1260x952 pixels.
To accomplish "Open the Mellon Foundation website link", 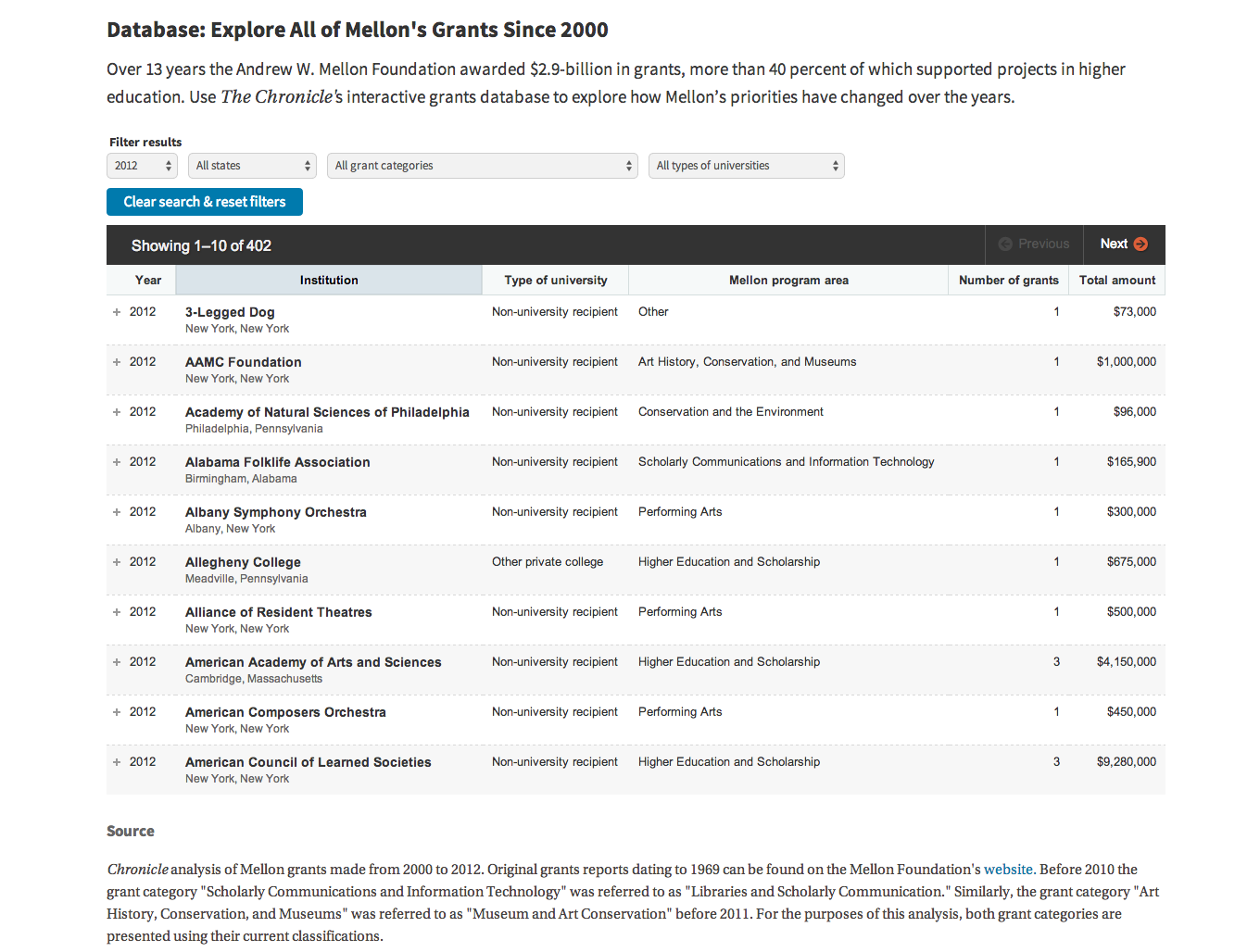I will click(1008, 870).
